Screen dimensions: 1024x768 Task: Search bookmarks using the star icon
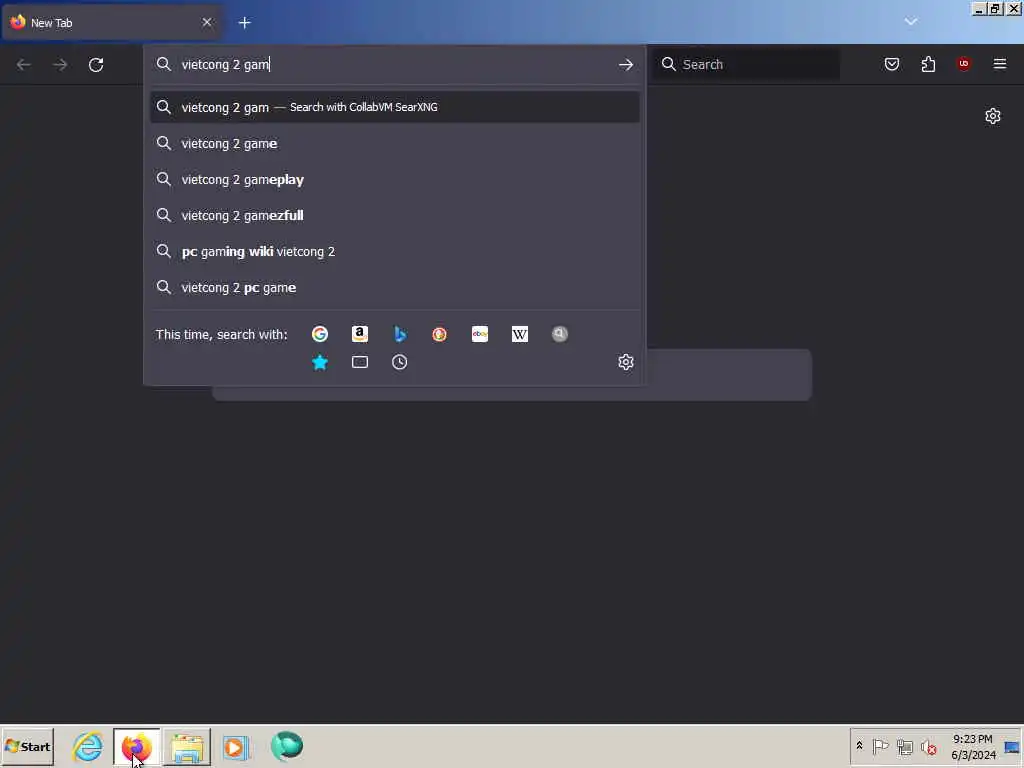(x=319, y=362)
